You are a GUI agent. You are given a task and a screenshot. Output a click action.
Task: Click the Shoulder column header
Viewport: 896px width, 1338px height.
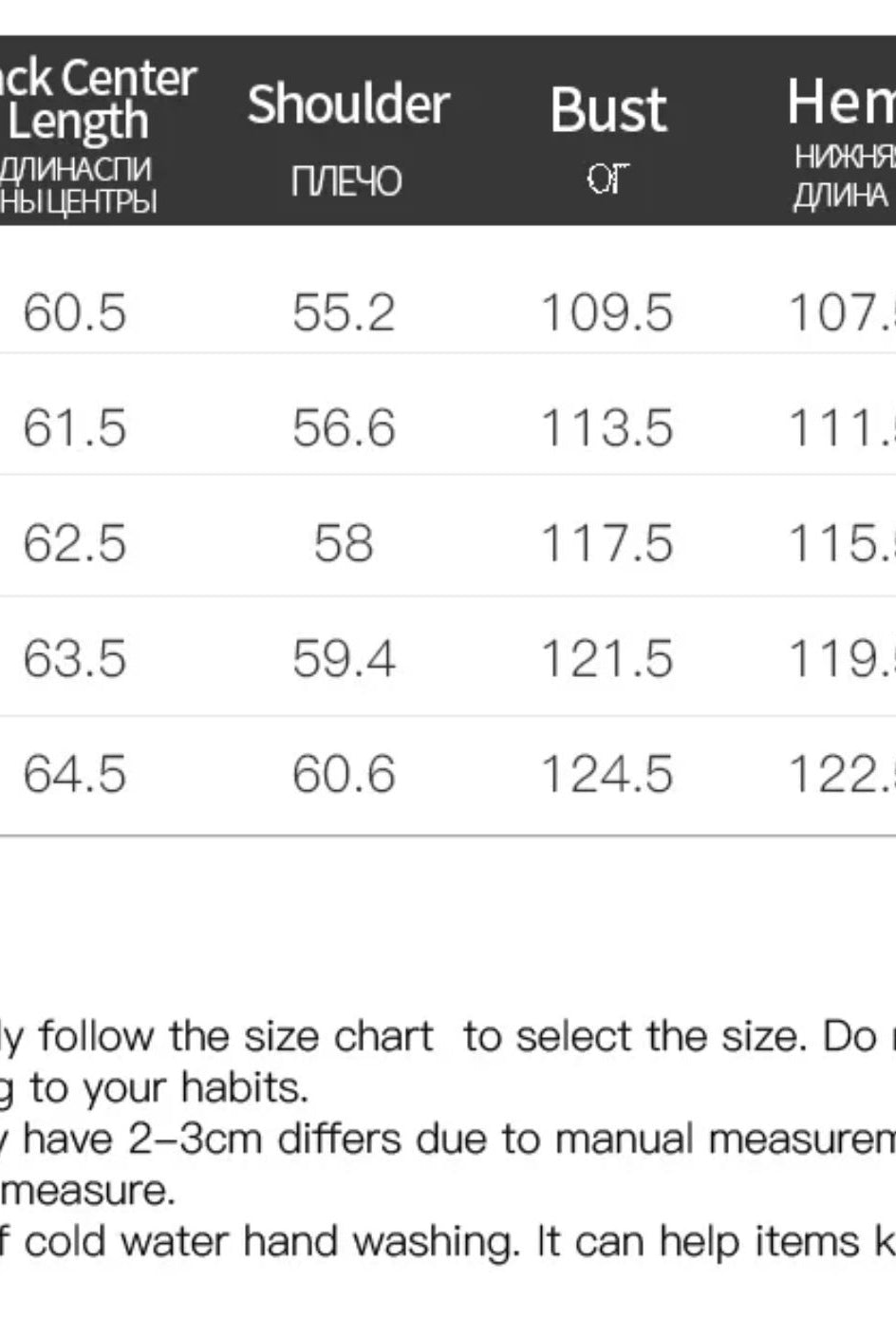pyautogui.click(x=347, y=104)
